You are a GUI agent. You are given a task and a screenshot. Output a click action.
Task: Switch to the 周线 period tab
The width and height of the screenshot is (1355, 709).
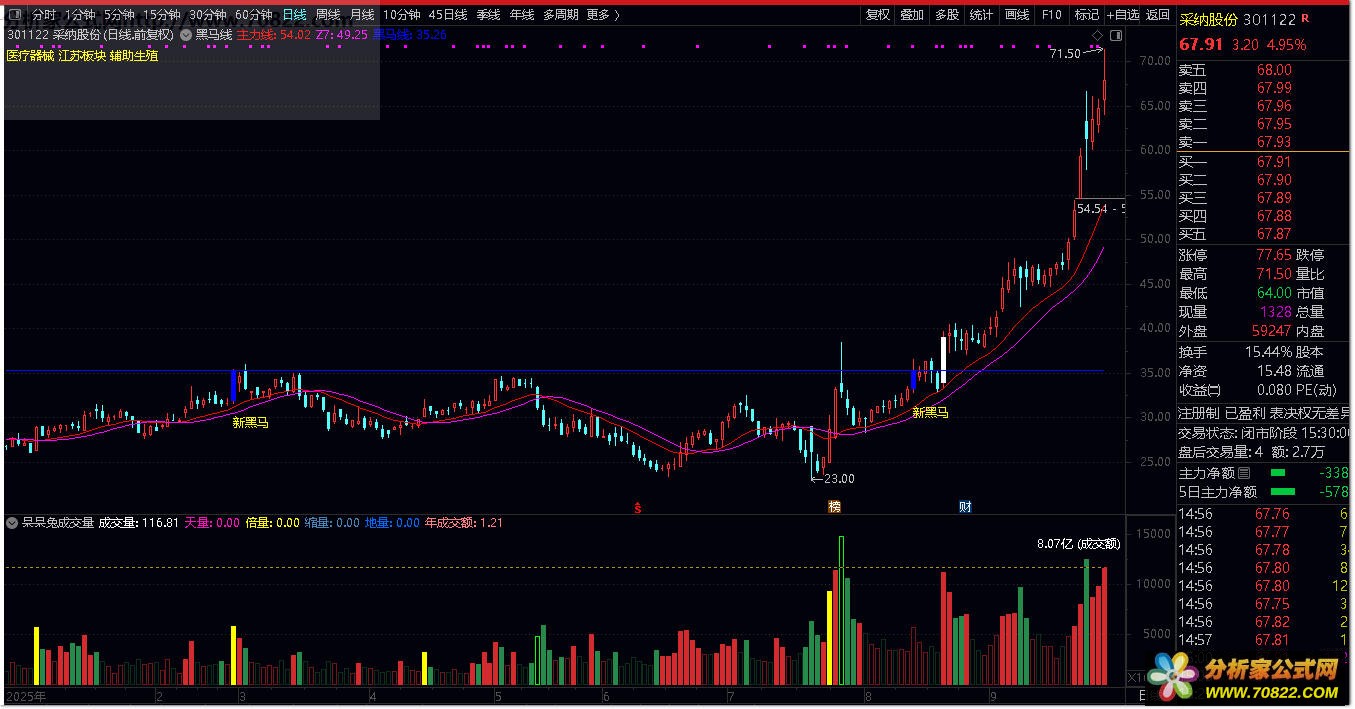[x=328, y=15]
